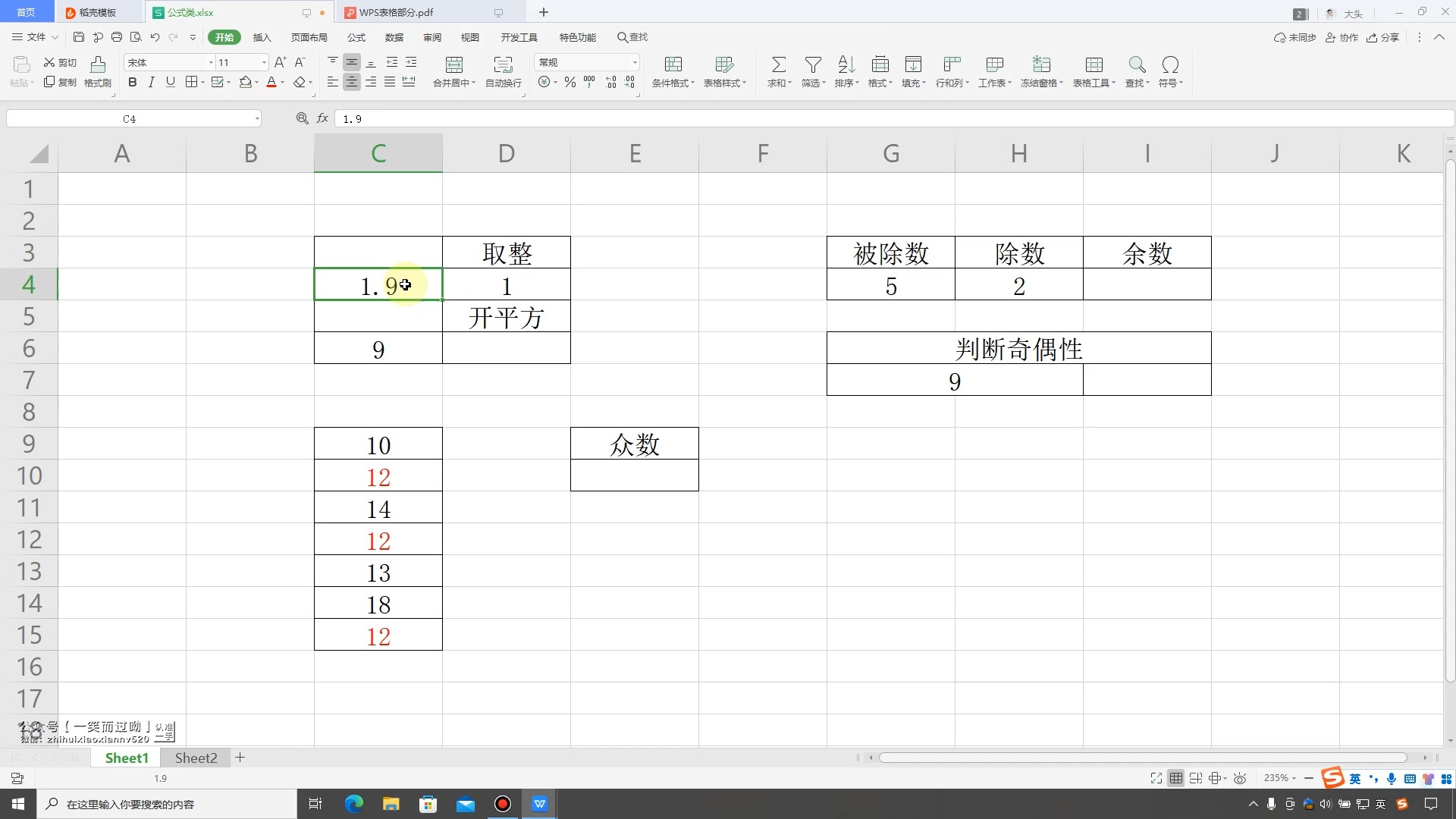Image resolution: width=1456 pixels, height=819 pixels.
Task: Undo the last action
Action: point(155,37)
